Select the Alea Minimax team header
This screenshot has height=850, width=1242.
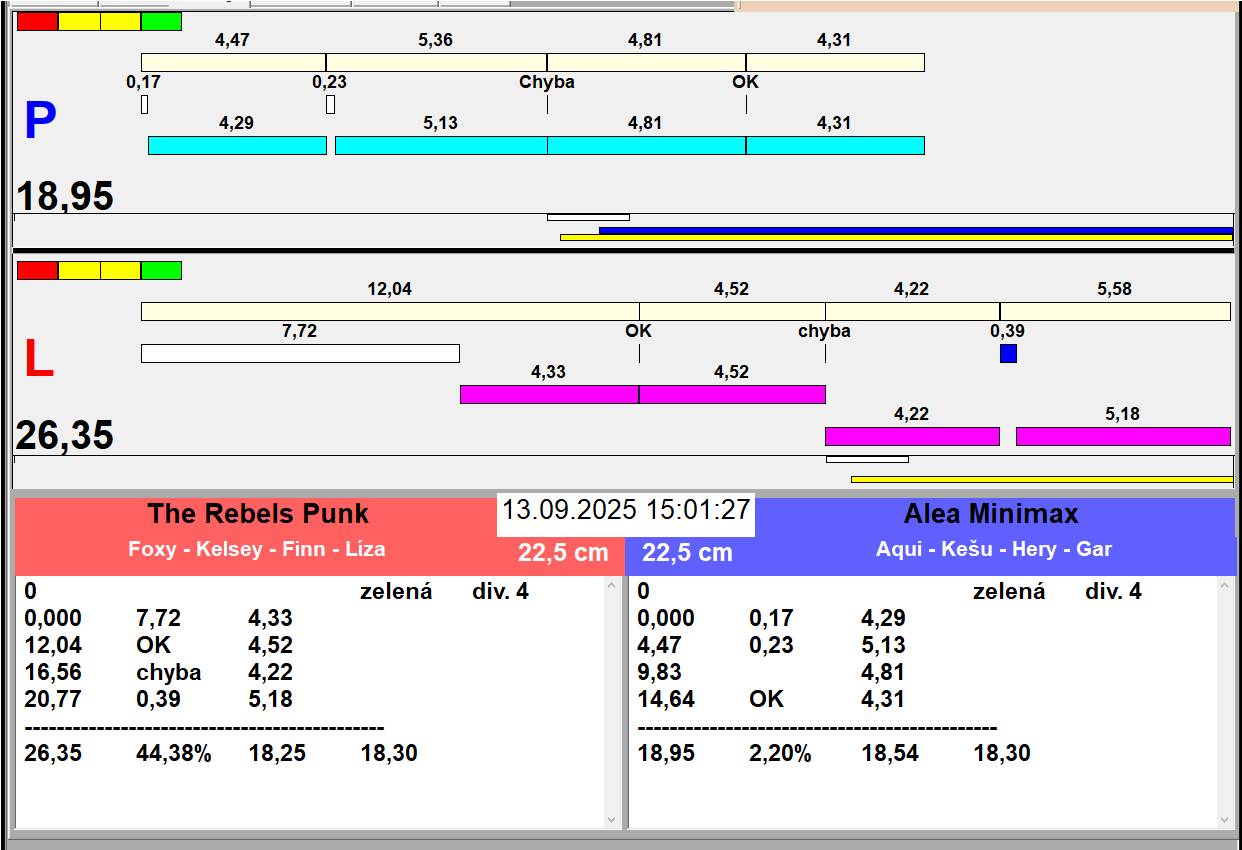point(990,514)
